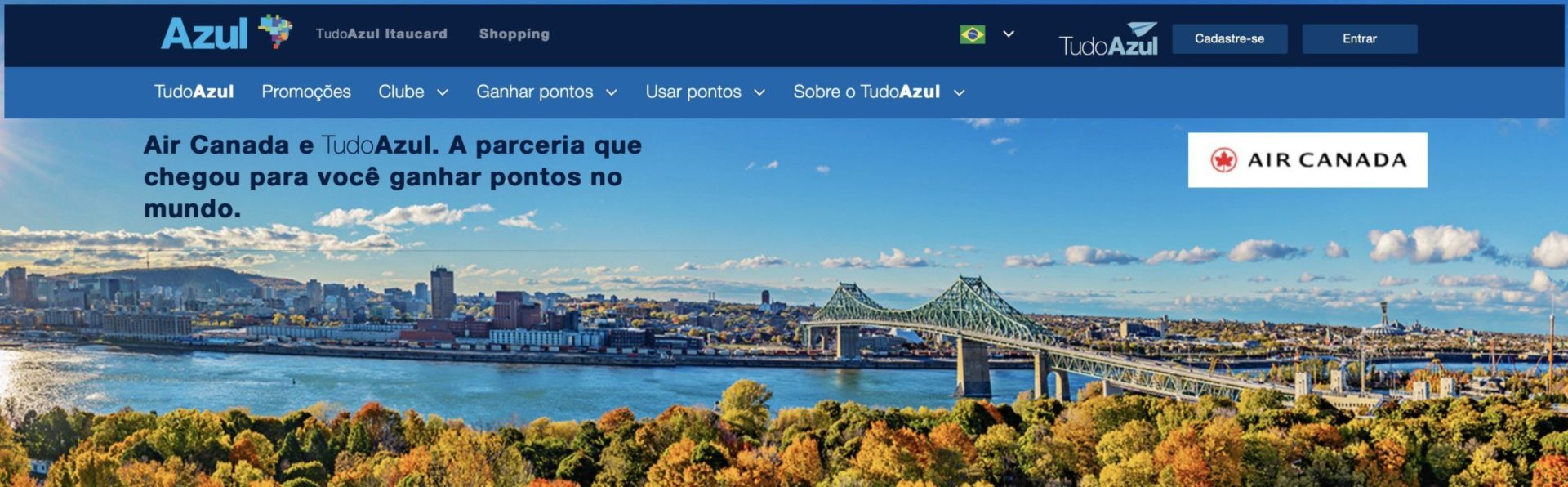Viewport: 1568px width, 487px height.
Task: Expand the Ganhar pontos dropdown
Action: tap(546, 92)
